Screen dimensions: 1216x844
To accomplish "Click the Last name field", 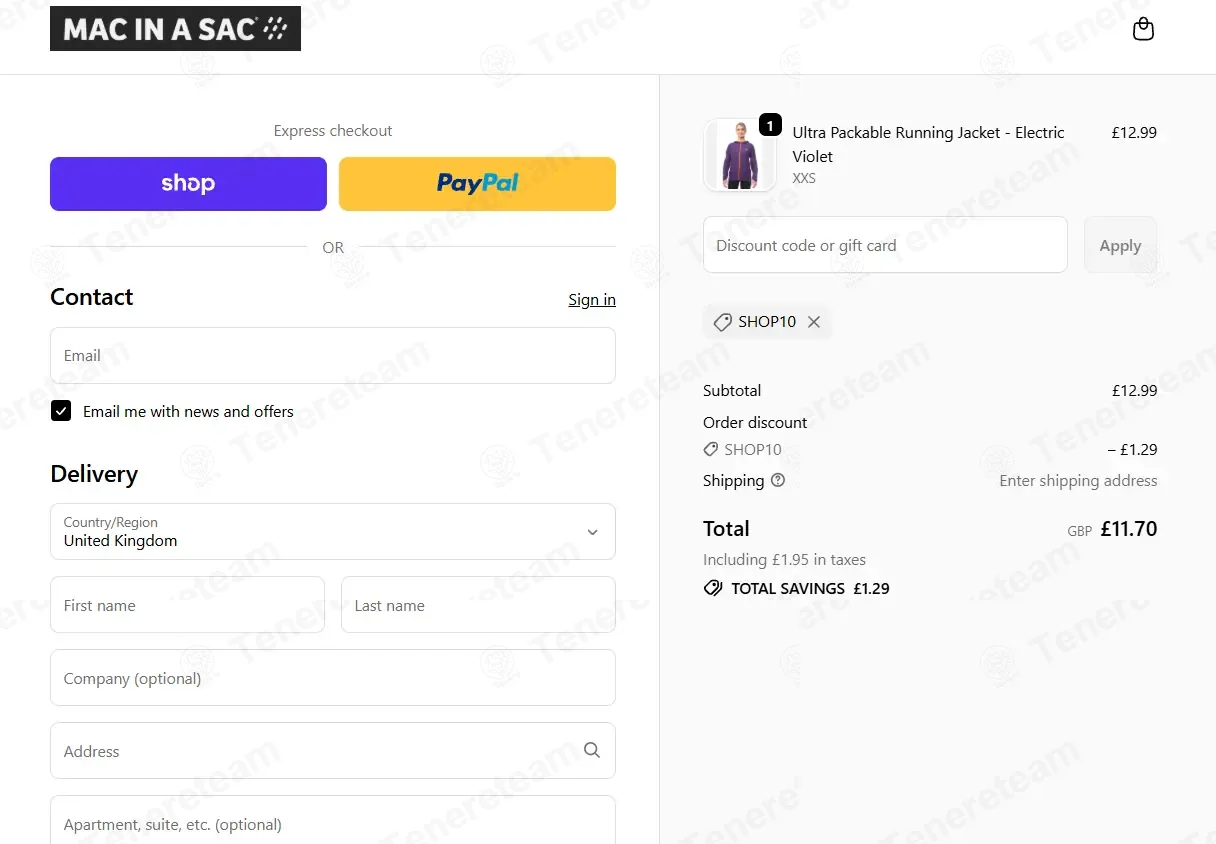I will point(478,605).
